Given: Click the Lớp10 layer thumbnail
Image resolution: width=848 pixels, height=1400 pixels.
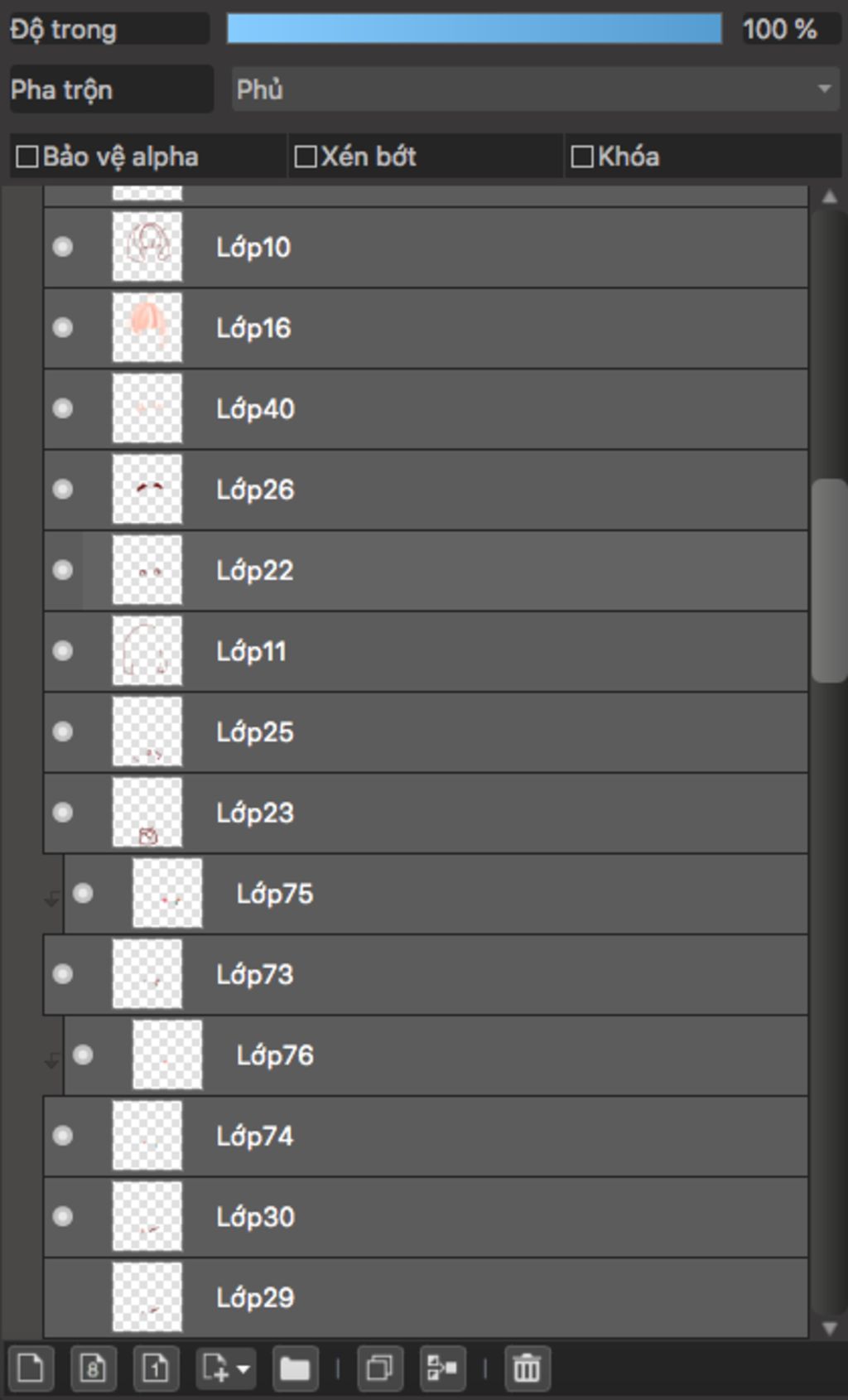Looking at the screenshot, I should tap(147, 247).
